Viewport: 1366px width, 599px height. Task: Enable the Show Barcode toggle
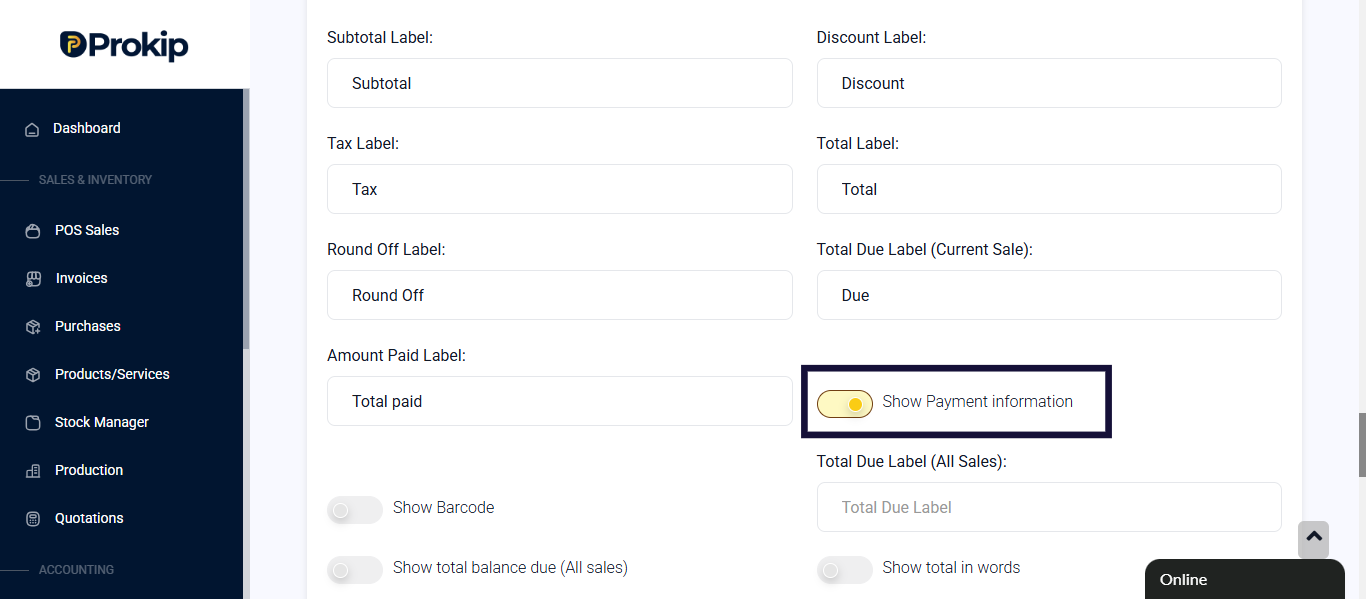[x=355, y=509]
